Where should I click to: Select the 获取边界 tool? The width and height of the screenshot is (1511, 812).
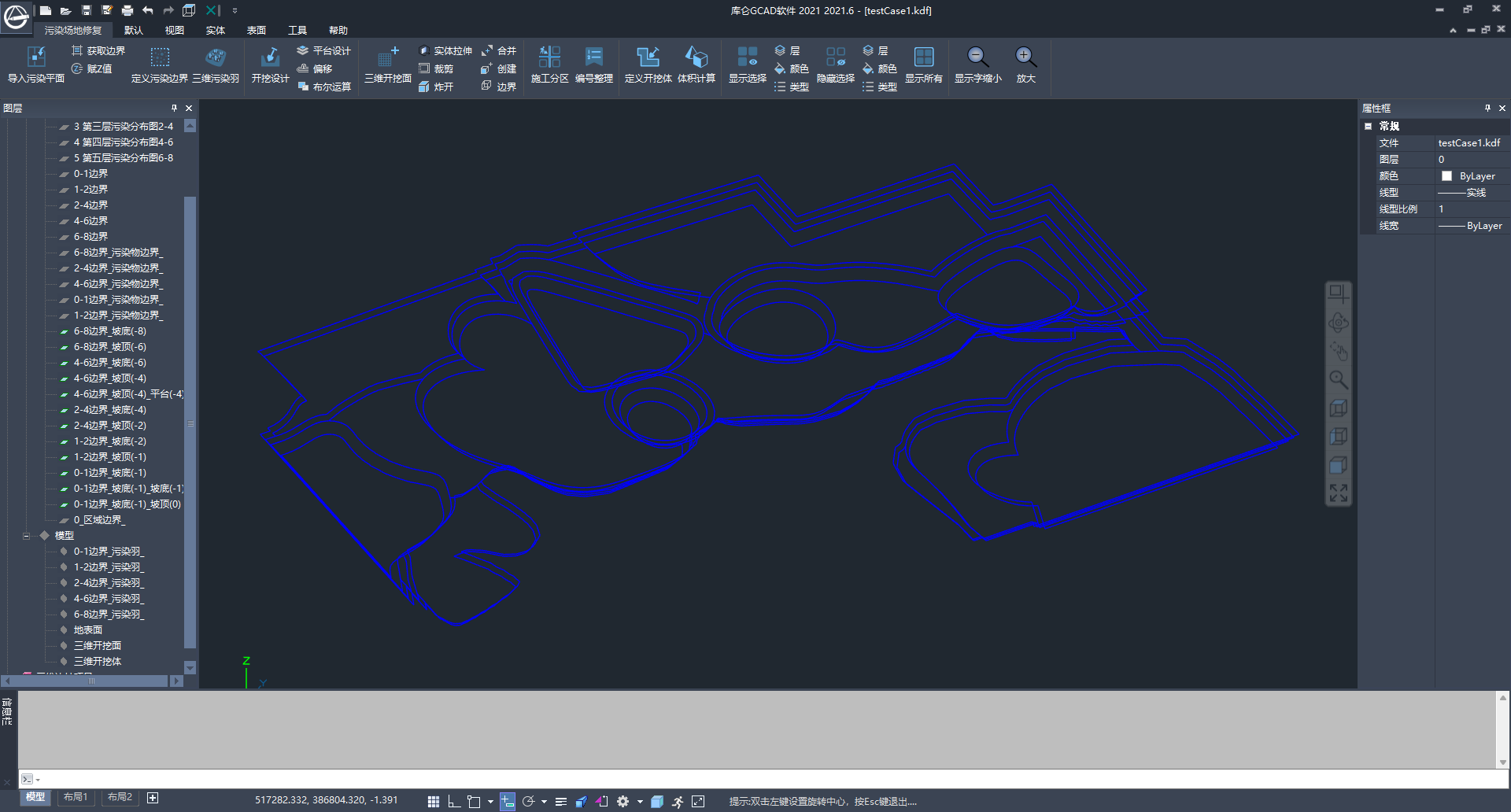click(98, 50)
